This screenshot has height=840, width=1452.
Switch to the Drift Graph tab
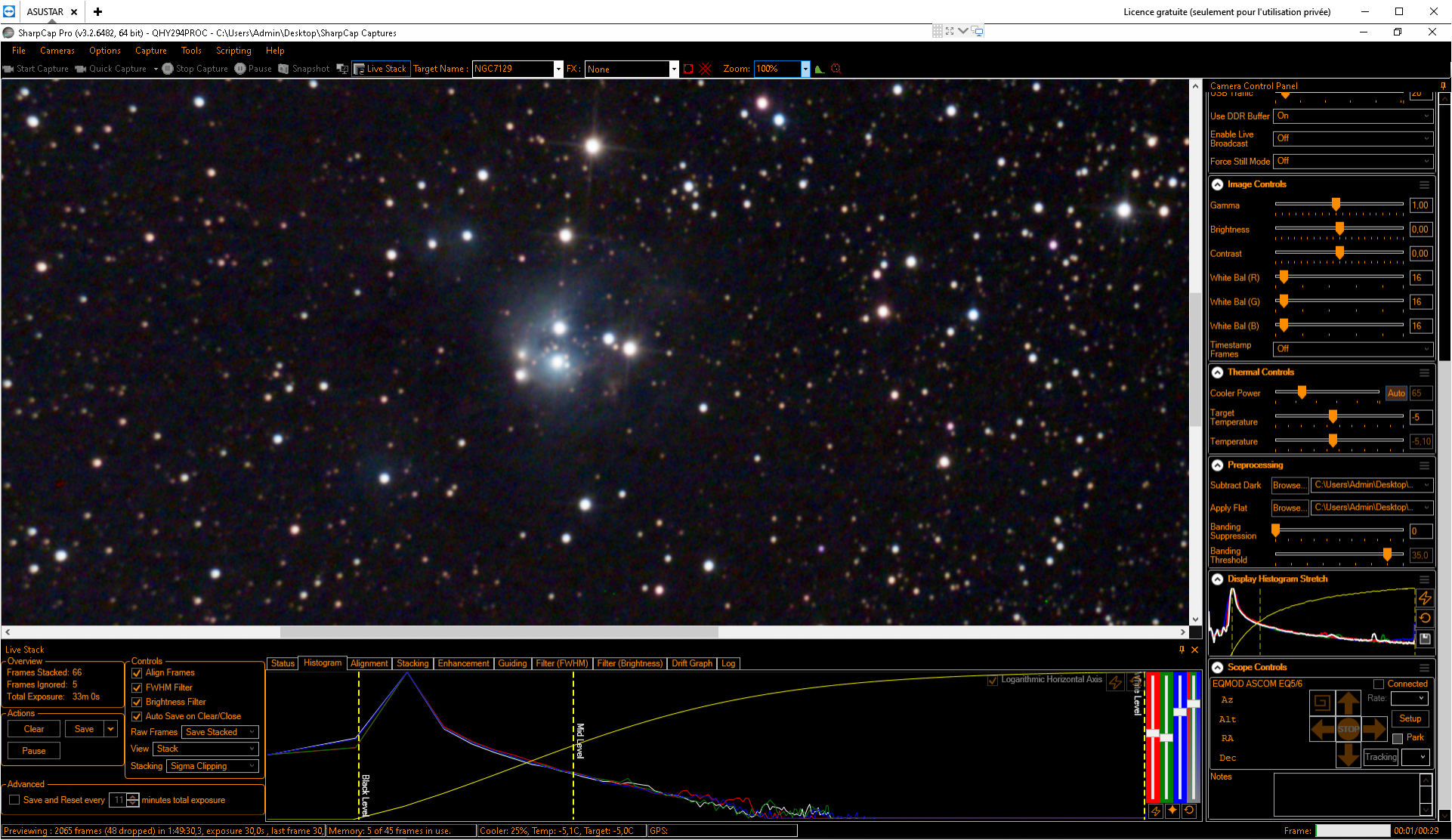[x=691, y=663]
